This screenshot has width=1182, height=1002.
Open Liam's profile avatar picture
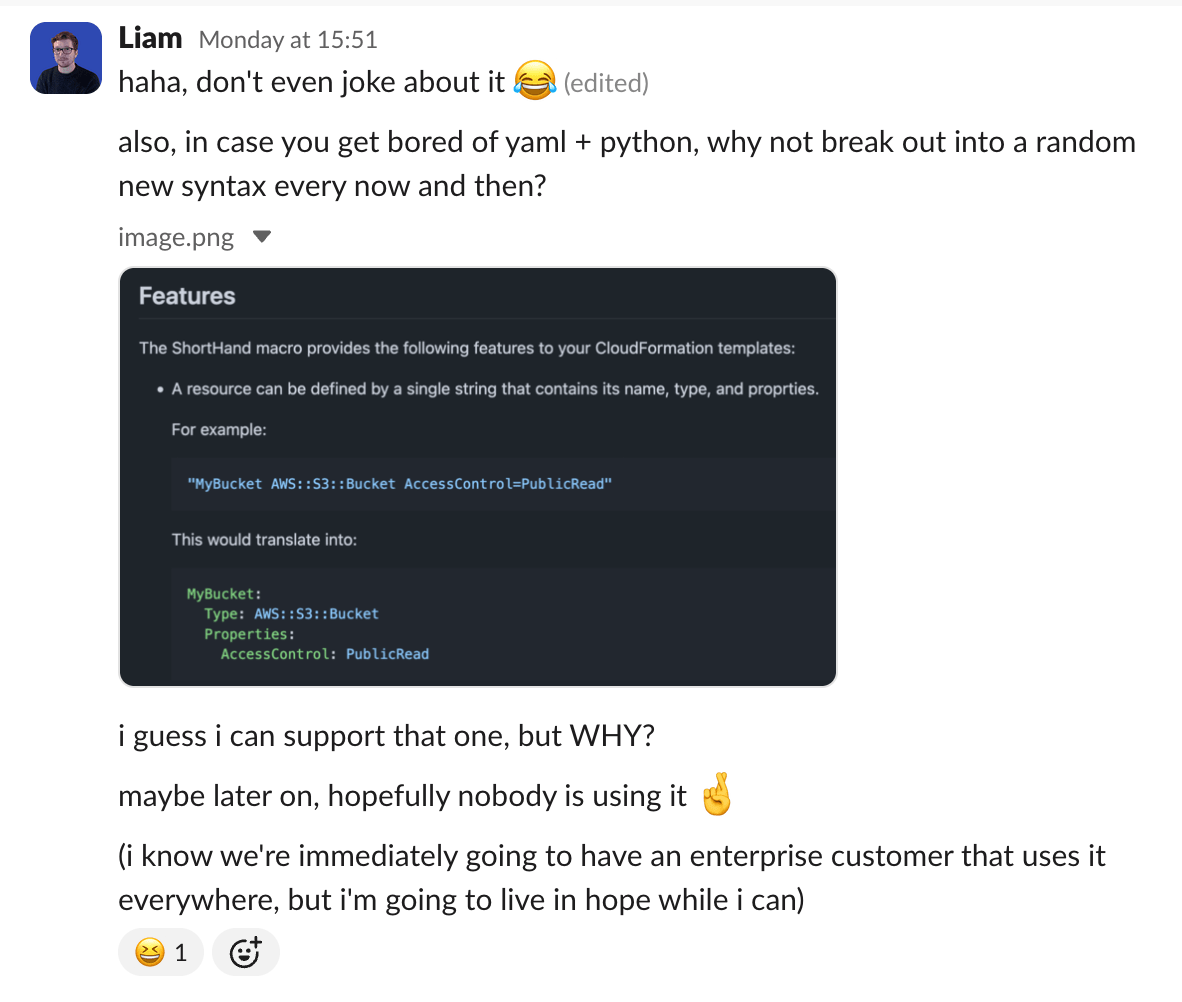pyautogui.click(x=66, y=58)
